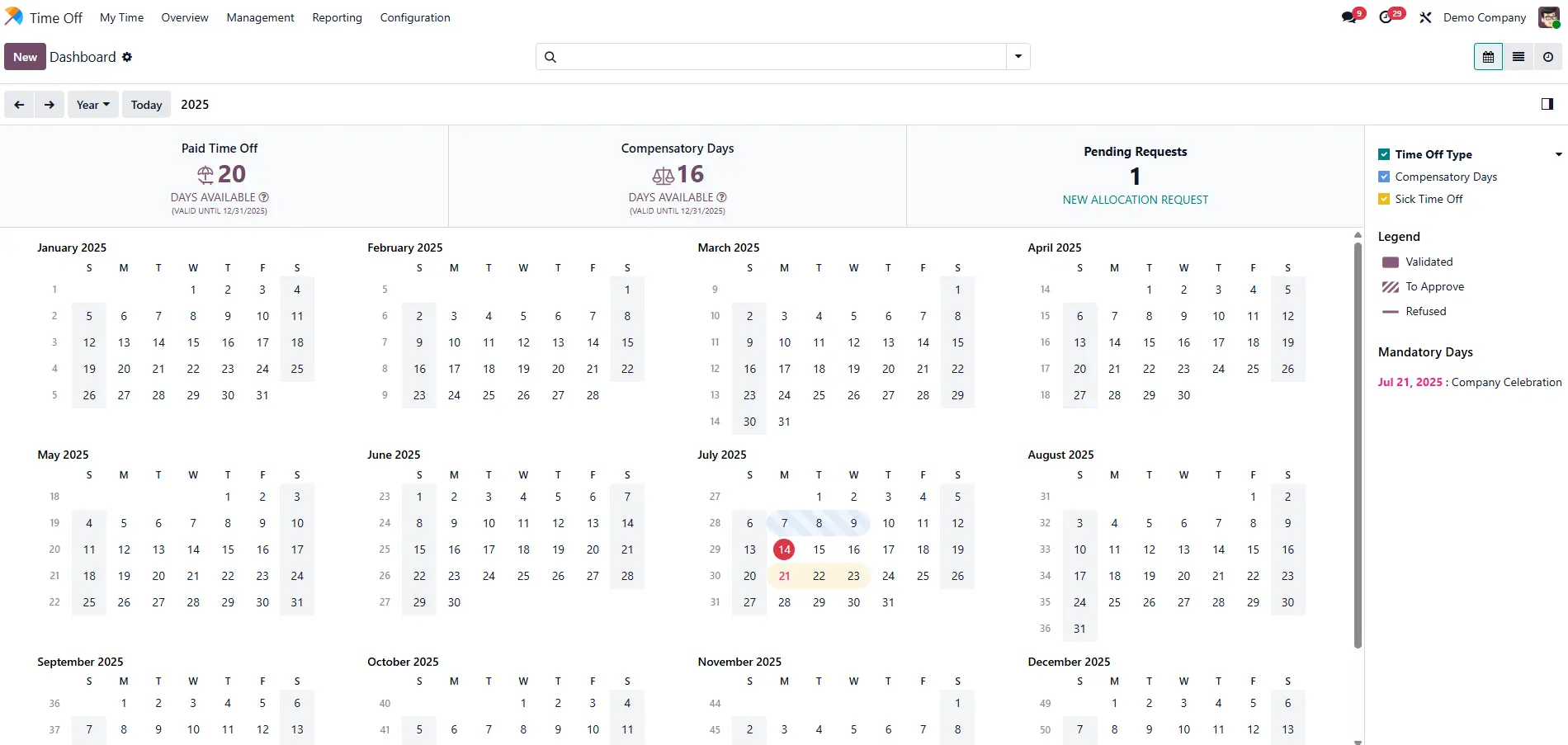Open the Time Off app logo
The height and width of the screenshot is (745, 1568).
point(14,17)
